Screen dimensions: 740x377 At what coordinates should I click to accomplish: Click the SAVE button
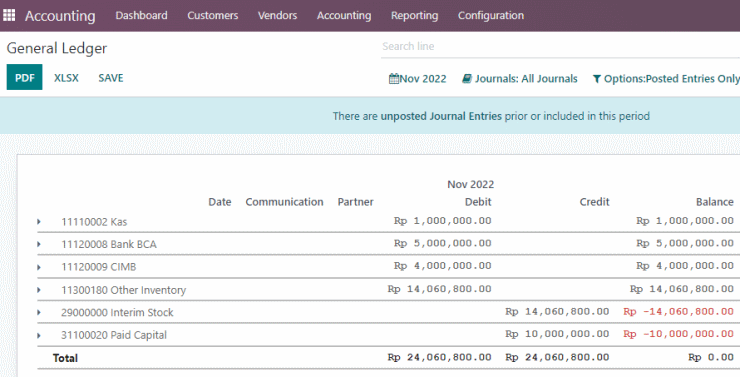click(111, 78)
